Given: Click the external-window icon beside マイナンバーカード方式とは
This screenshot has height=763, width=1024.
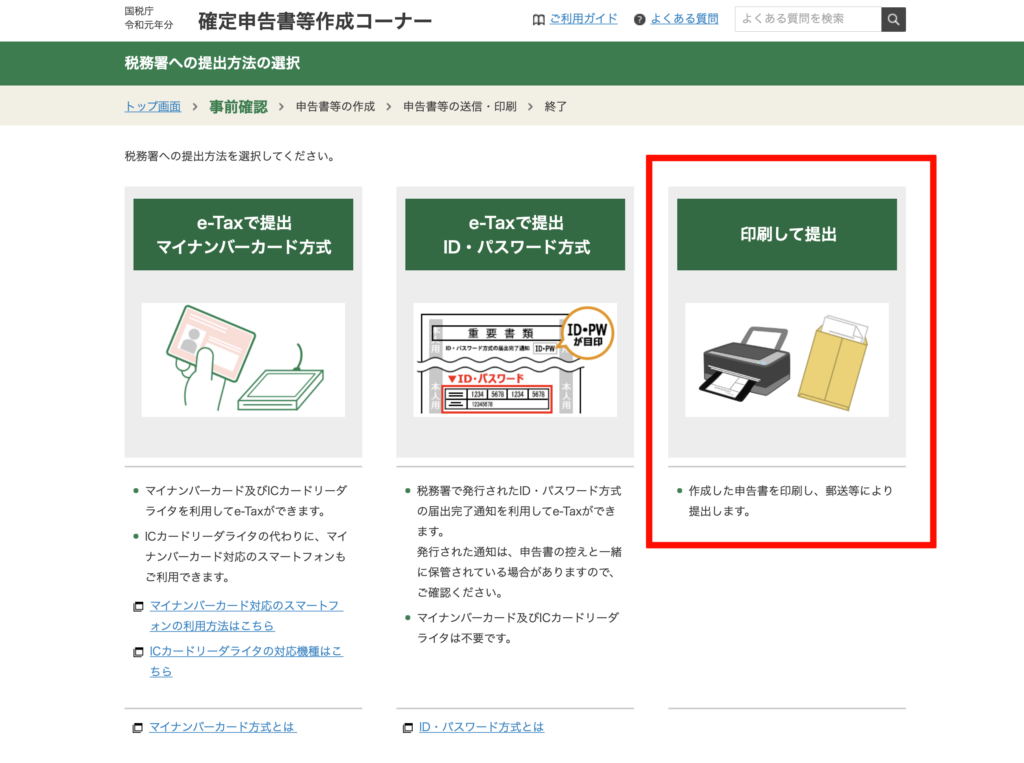Looking at the screenshot, I should click(138, 728).
